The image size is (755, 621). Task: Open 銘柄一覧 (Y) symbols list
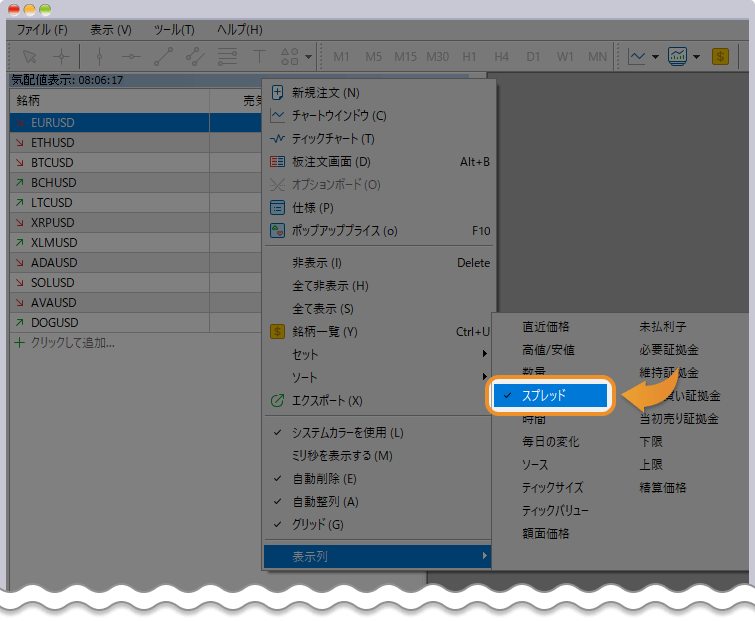pos(378,332)
